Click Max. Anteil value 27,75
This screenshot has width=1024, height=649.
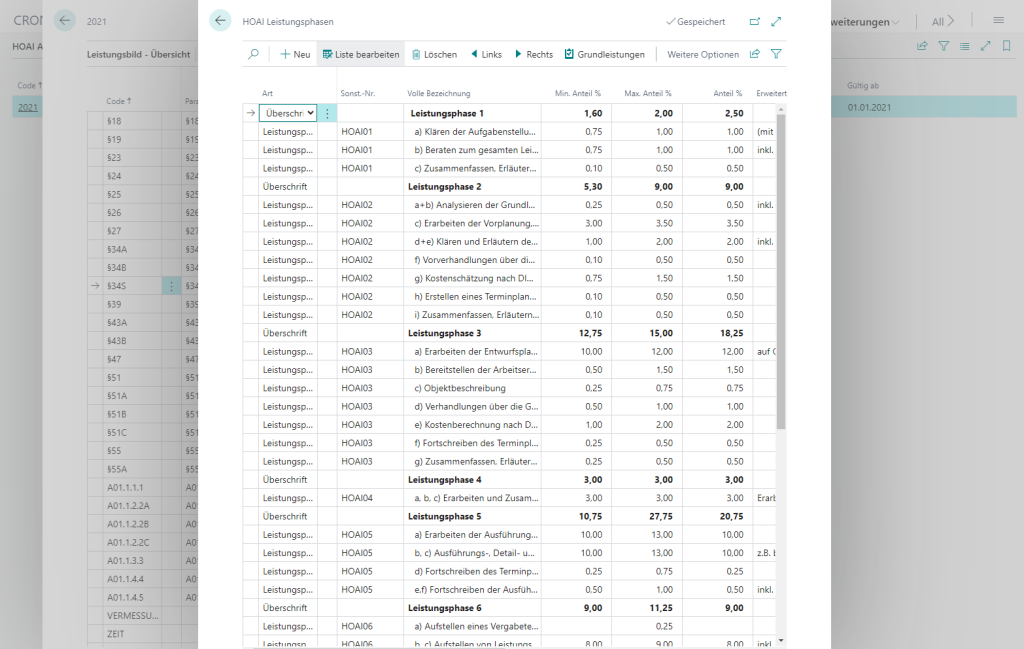point(647,516)
